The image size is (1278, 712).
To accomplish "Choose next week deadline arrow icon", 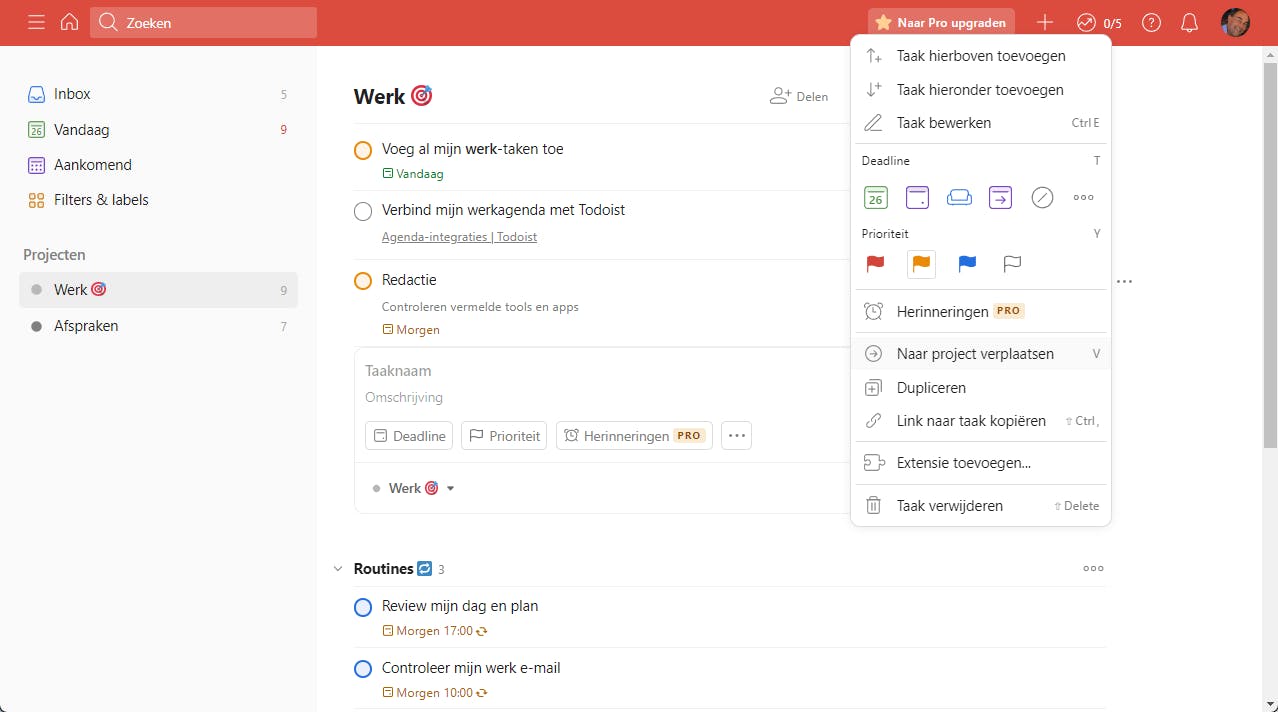I will [x=1000, y=197].
